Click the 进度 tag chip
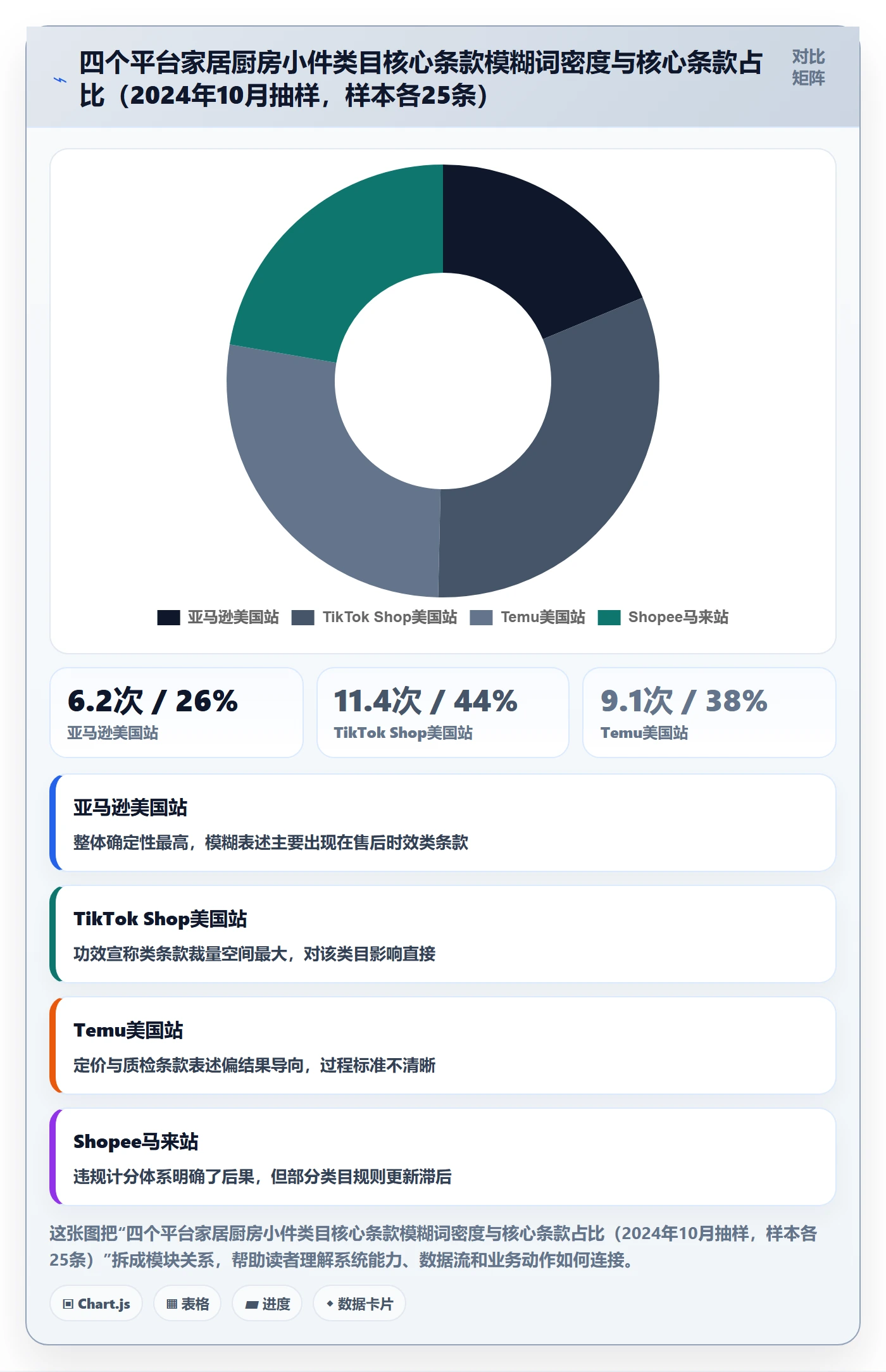The height and width of the screenshot is (1372, 886). coord(267,1304)
